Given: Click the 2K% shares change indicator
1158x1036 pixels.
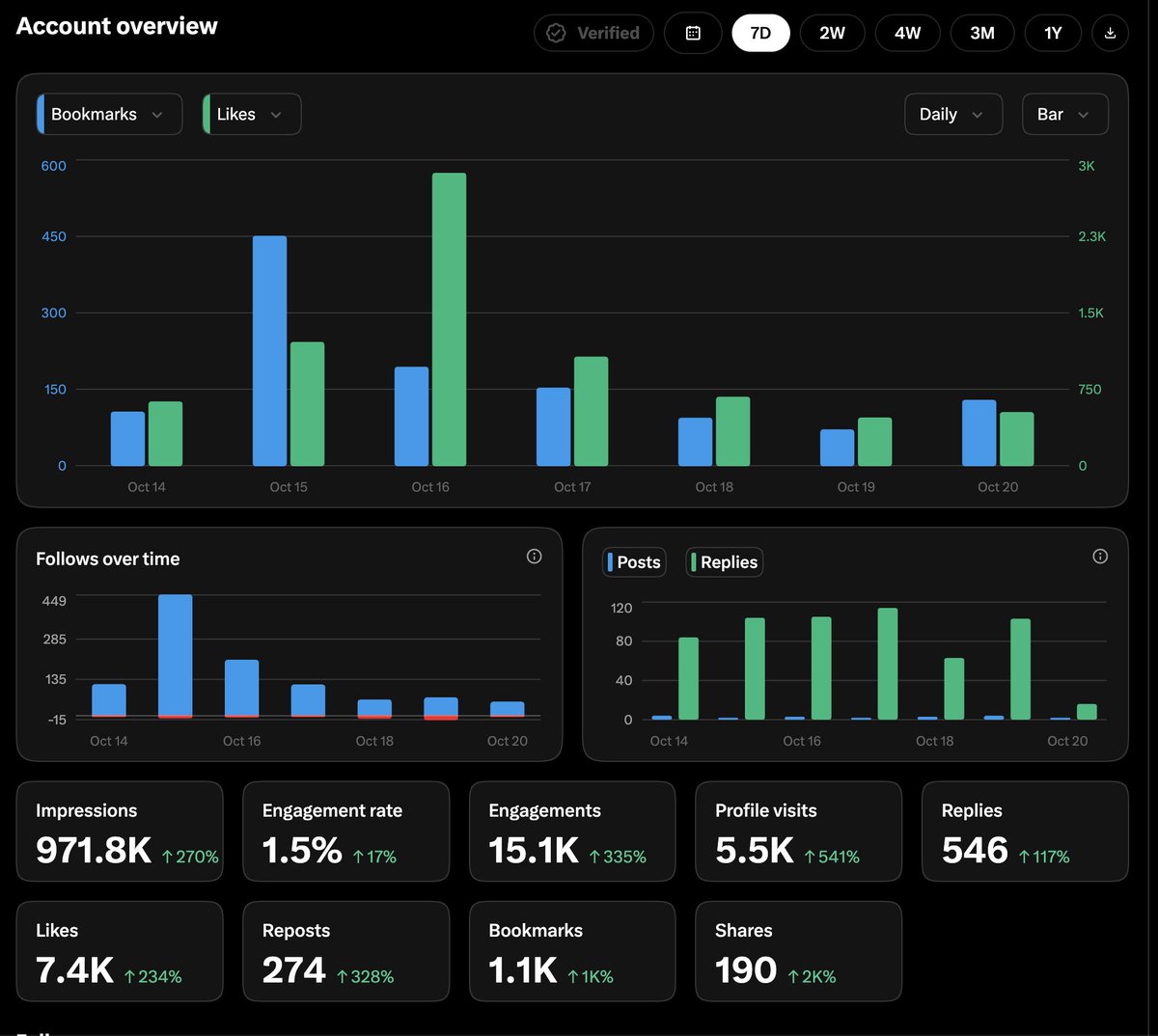Looking at the screenshot, I should (x=812, y=976).
